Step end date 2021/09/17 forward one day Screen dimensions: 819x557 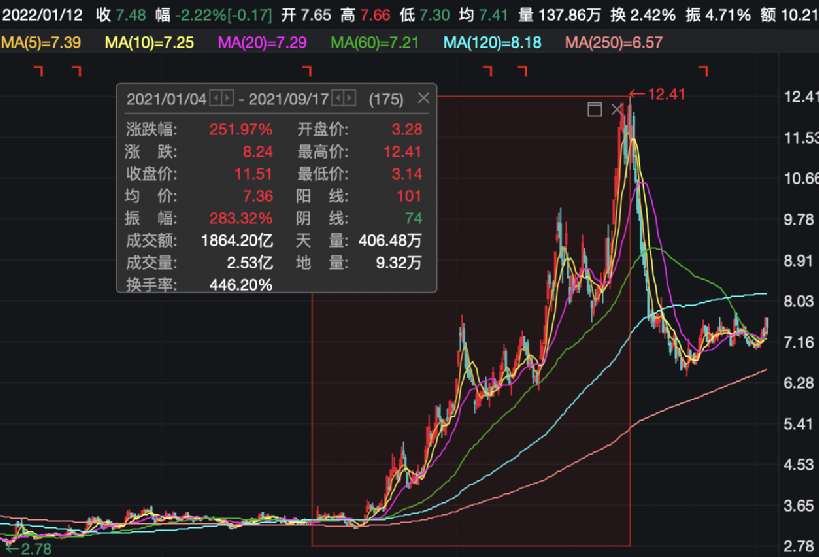350,98
